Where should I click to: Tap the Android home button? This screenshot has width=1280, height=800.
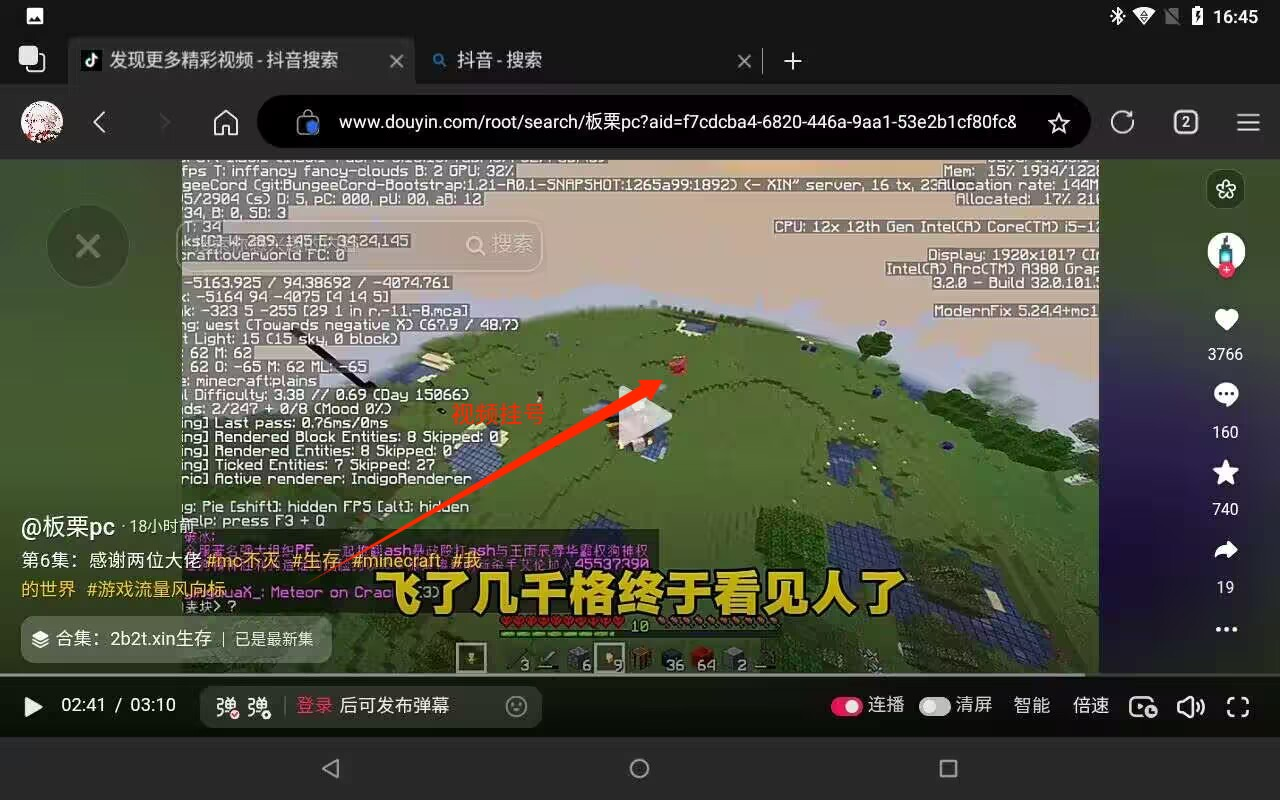coord(639,768)
